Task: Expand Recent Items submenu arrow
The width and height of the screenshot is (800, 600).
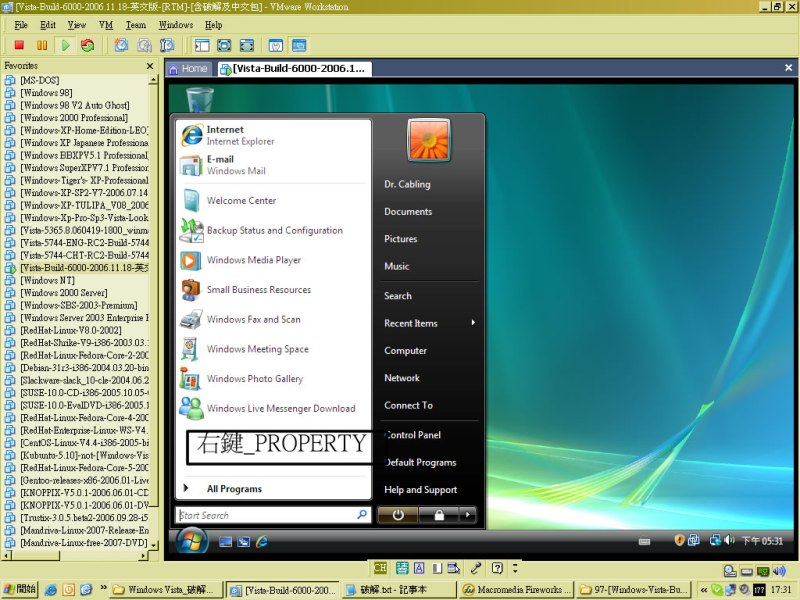Action: [x=473, y=322]
